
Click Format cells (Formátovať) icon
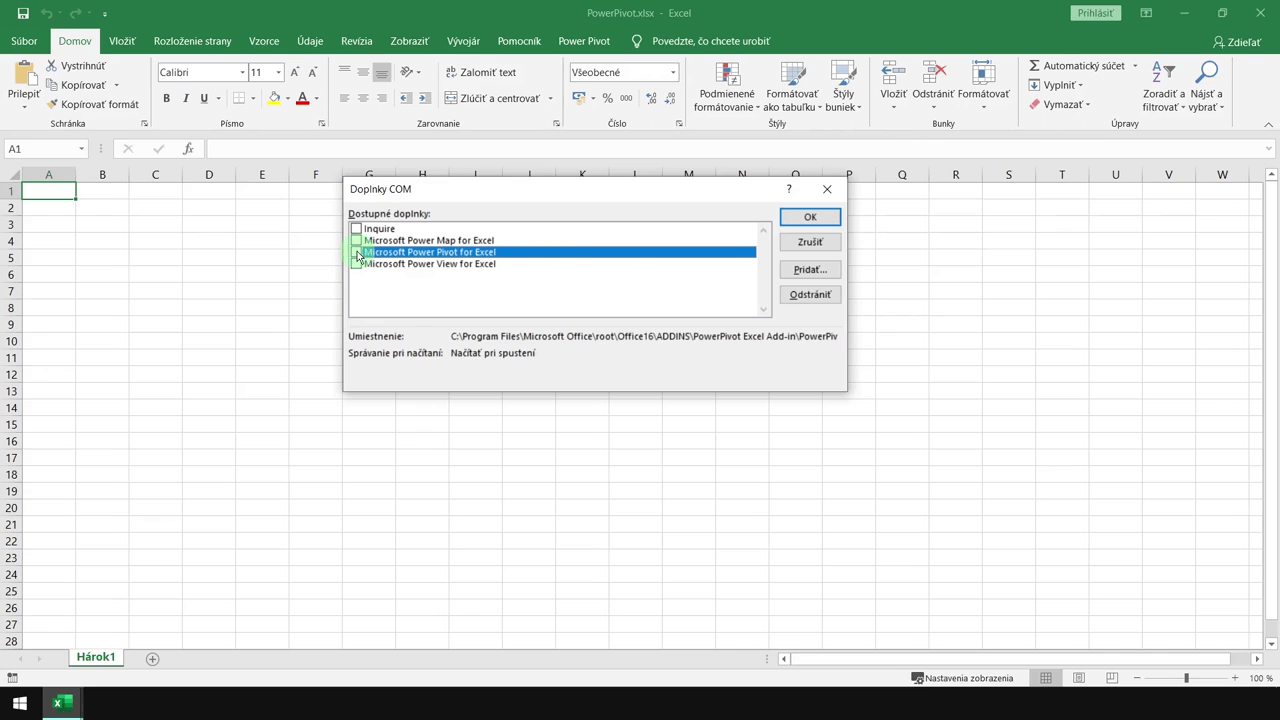click(x=983, y=73)
